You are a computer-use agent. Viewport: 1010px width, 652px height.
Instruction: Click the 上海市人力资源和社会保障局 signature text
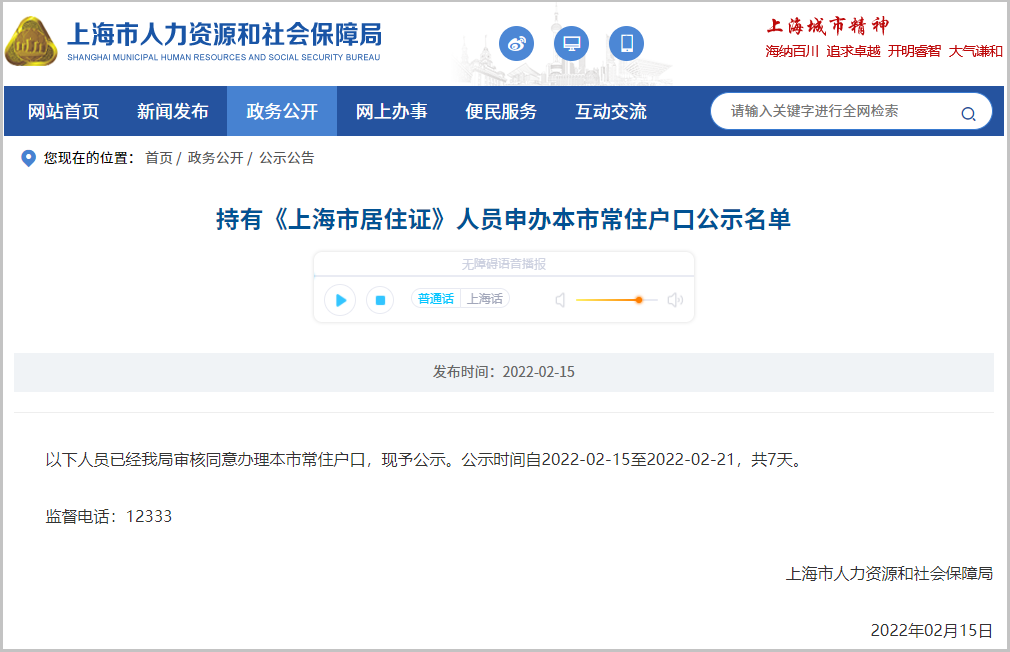(889, 573)
